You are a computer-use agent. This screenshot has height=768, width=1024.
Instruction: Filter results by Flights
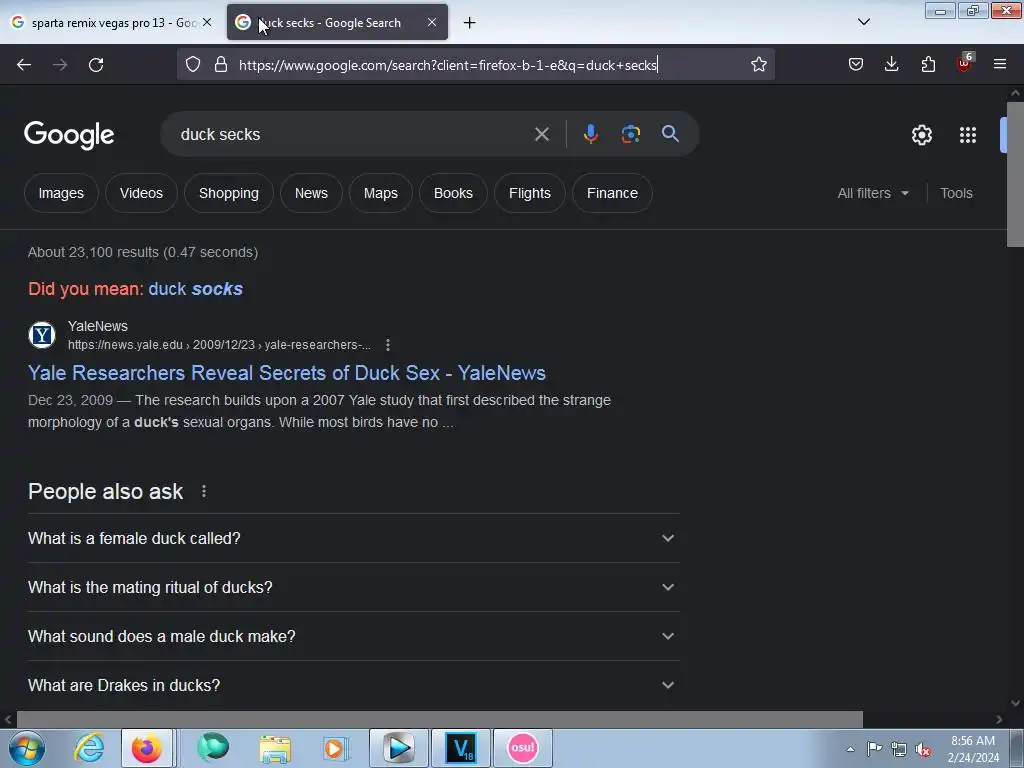[x=530, y=193]
